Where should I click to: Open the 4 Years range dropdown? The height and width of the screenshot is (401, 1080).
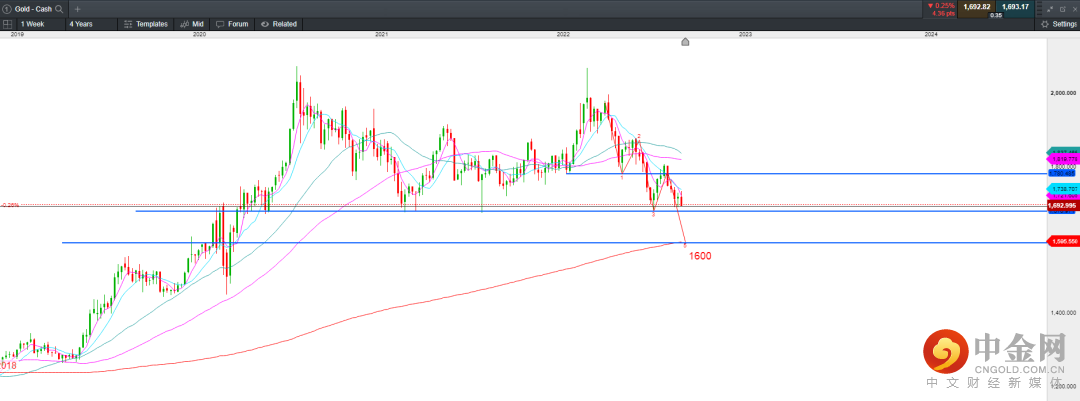tap(85, 23)
